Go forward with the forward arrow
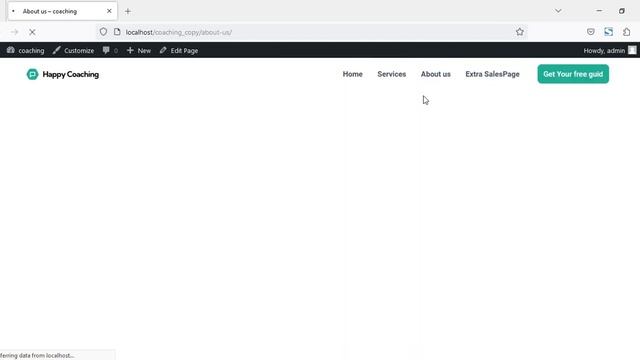Viewport: 640px width, 360px height. [15, 32]
